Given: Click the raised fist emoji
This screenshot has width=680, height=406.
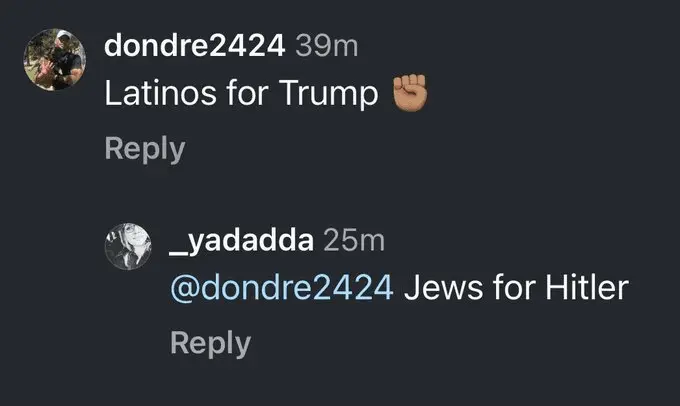Looking at the screenshot, I should pos(407,95).
